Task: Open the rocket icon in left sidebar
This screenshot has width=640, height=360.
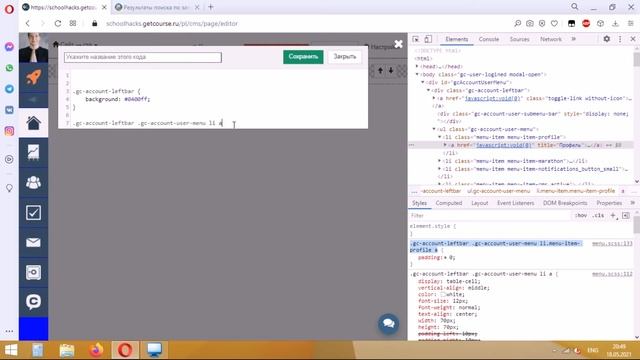Action: click(33, 77)
